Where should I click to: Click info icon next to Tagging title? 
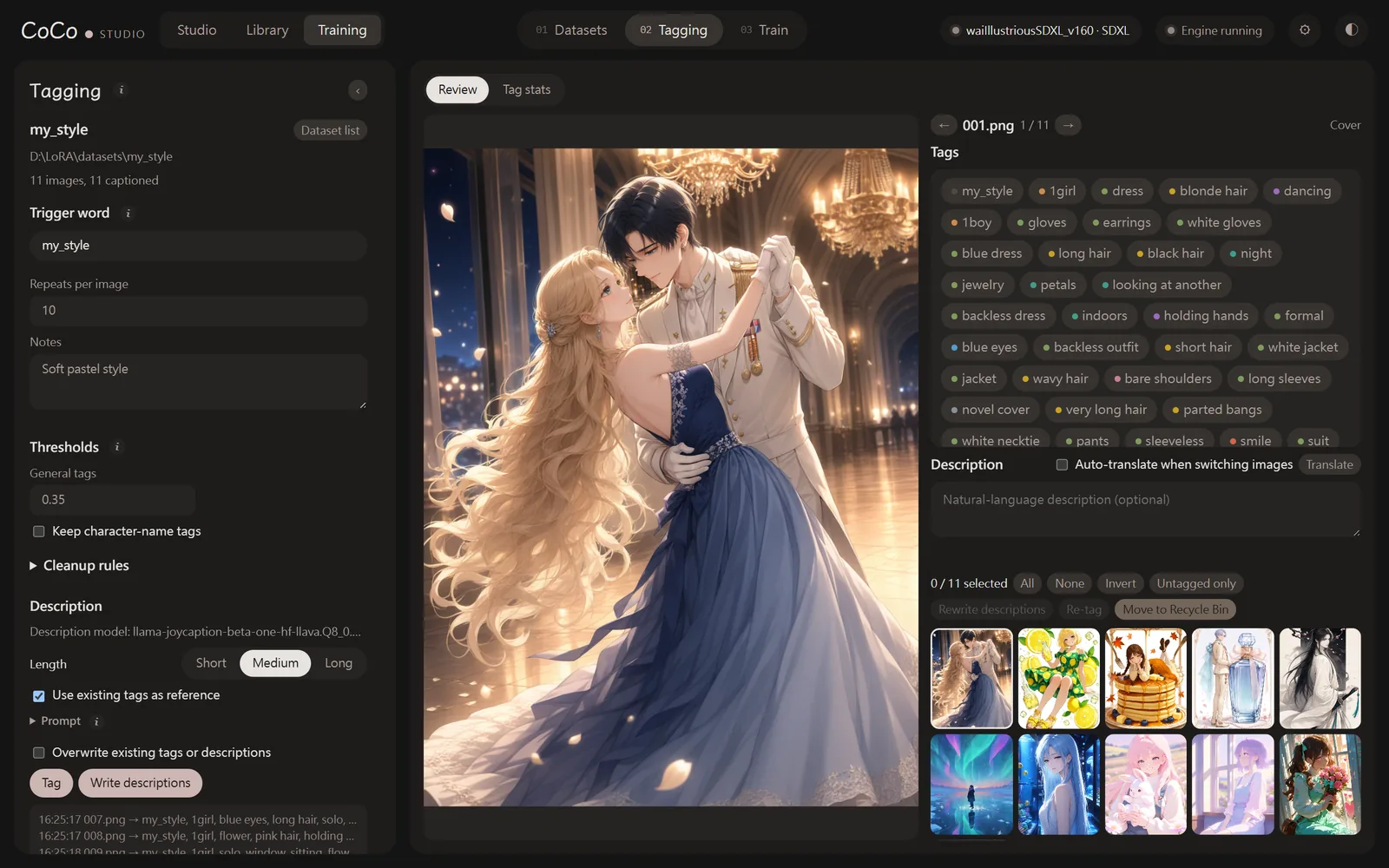[122, 89]
